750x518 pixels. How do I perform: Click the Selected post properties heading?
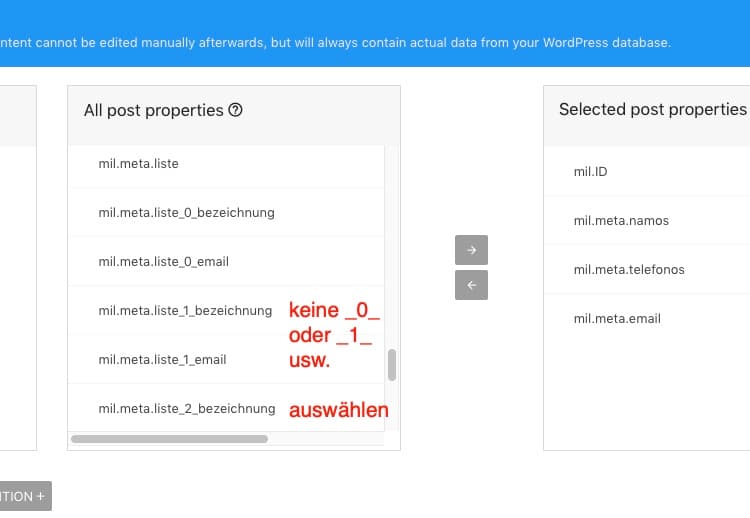tap(652, 109)
